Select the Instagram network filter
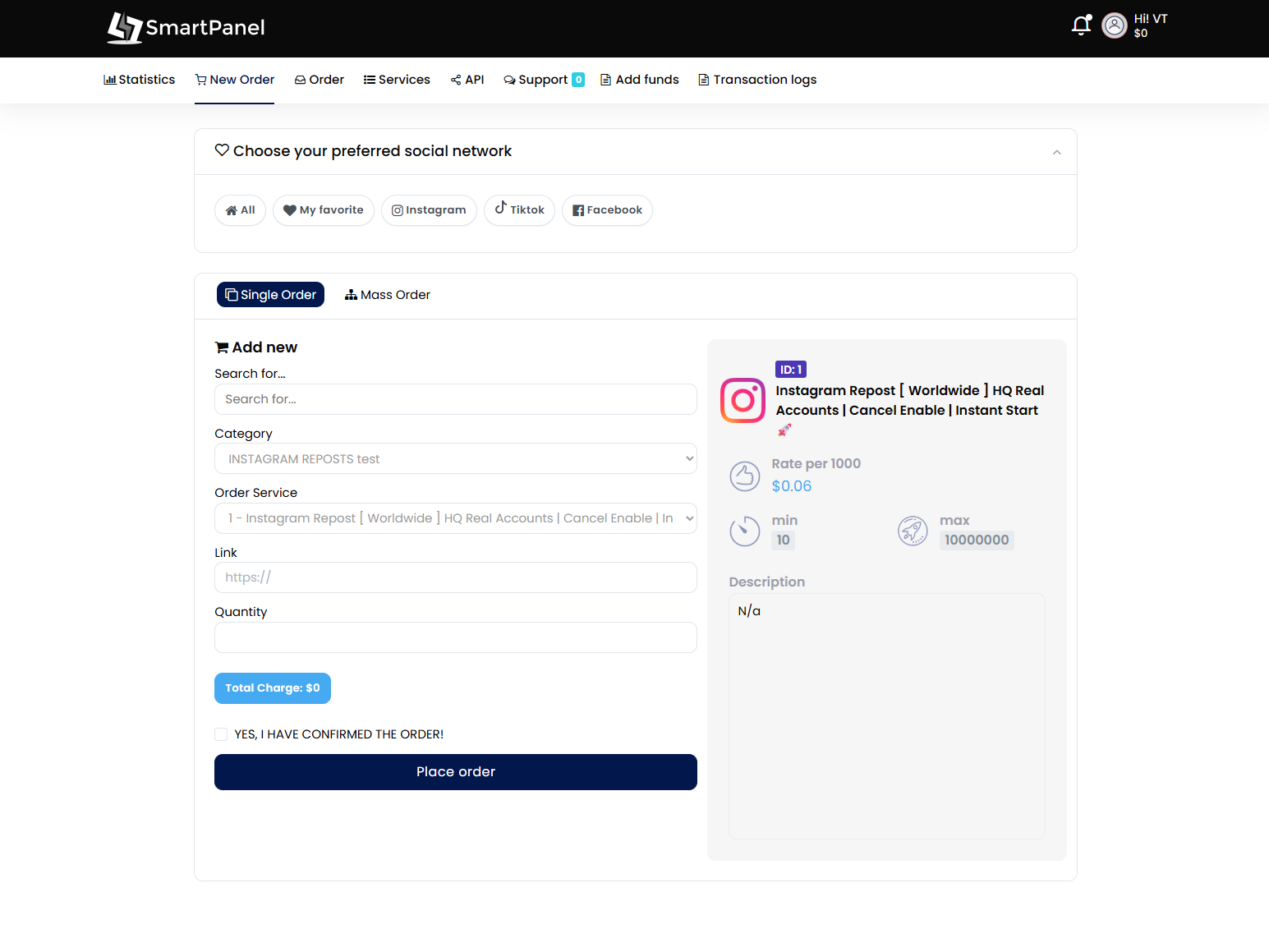 [429, 210]
